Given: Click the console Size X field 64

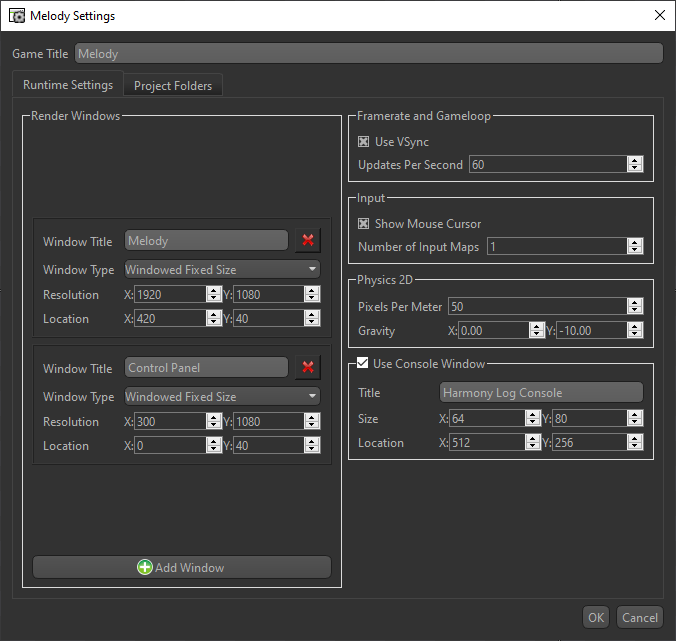Looking at the screenshot, I should point(487,418).
